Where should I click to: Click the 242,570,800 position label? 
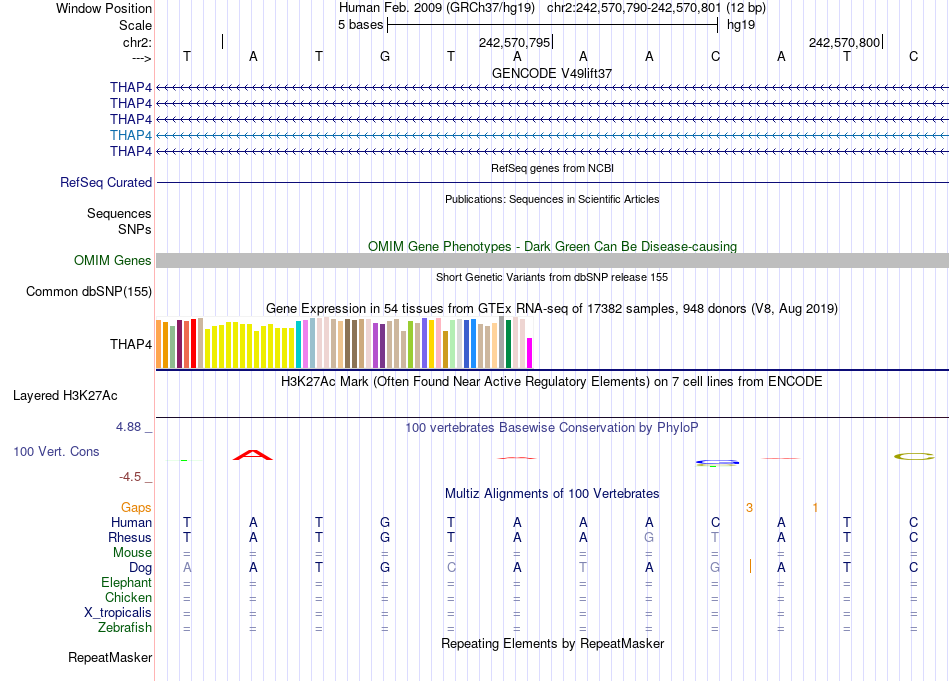pyautogui.click(x=844, y=42)
